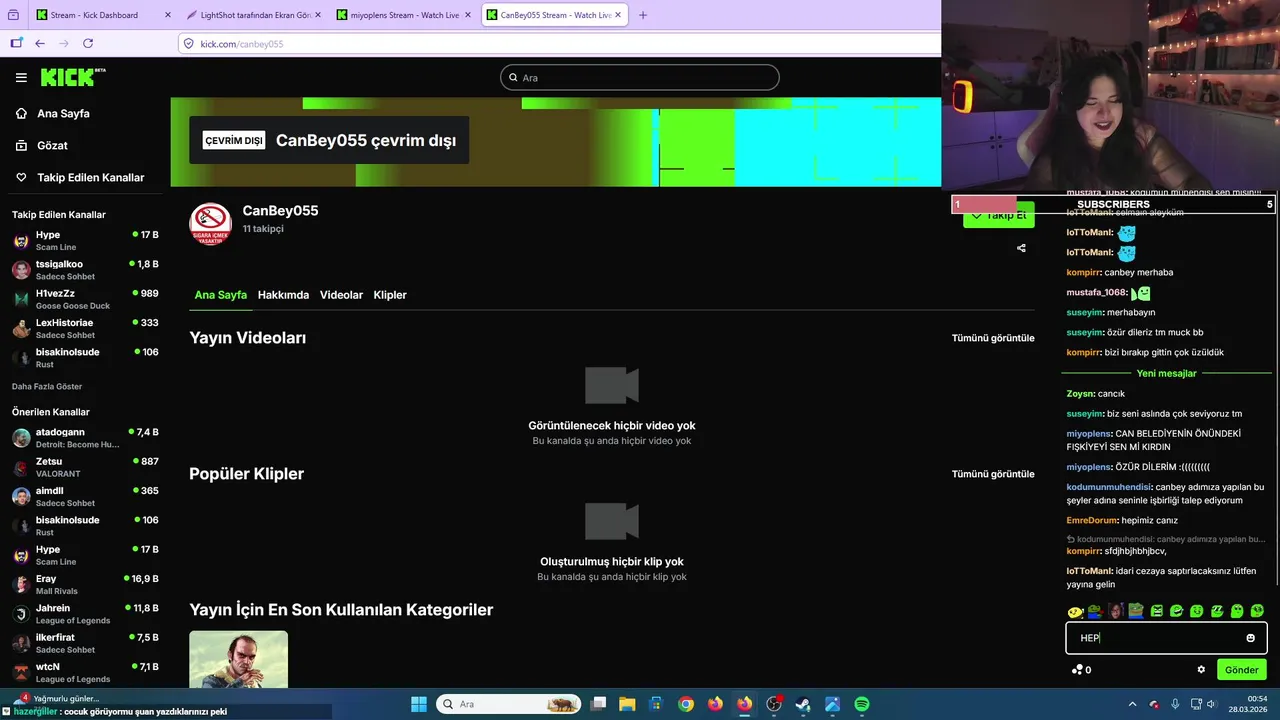
Task: Open recommended channel Jahrein
Action: click(x=85, y=613)
